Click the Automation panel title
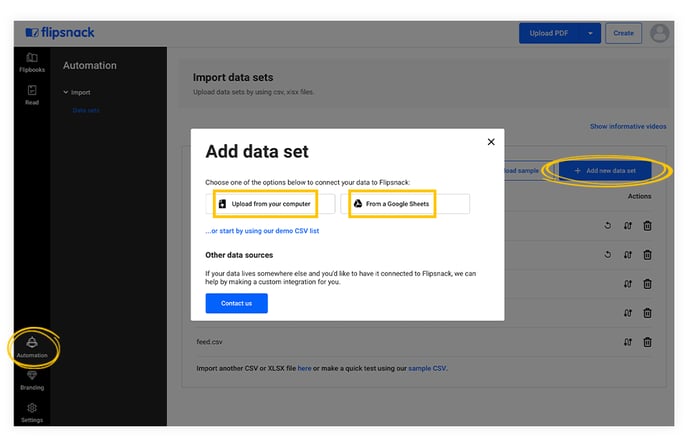The height and width of the screenshot is (447, 688). coord(90,65)
